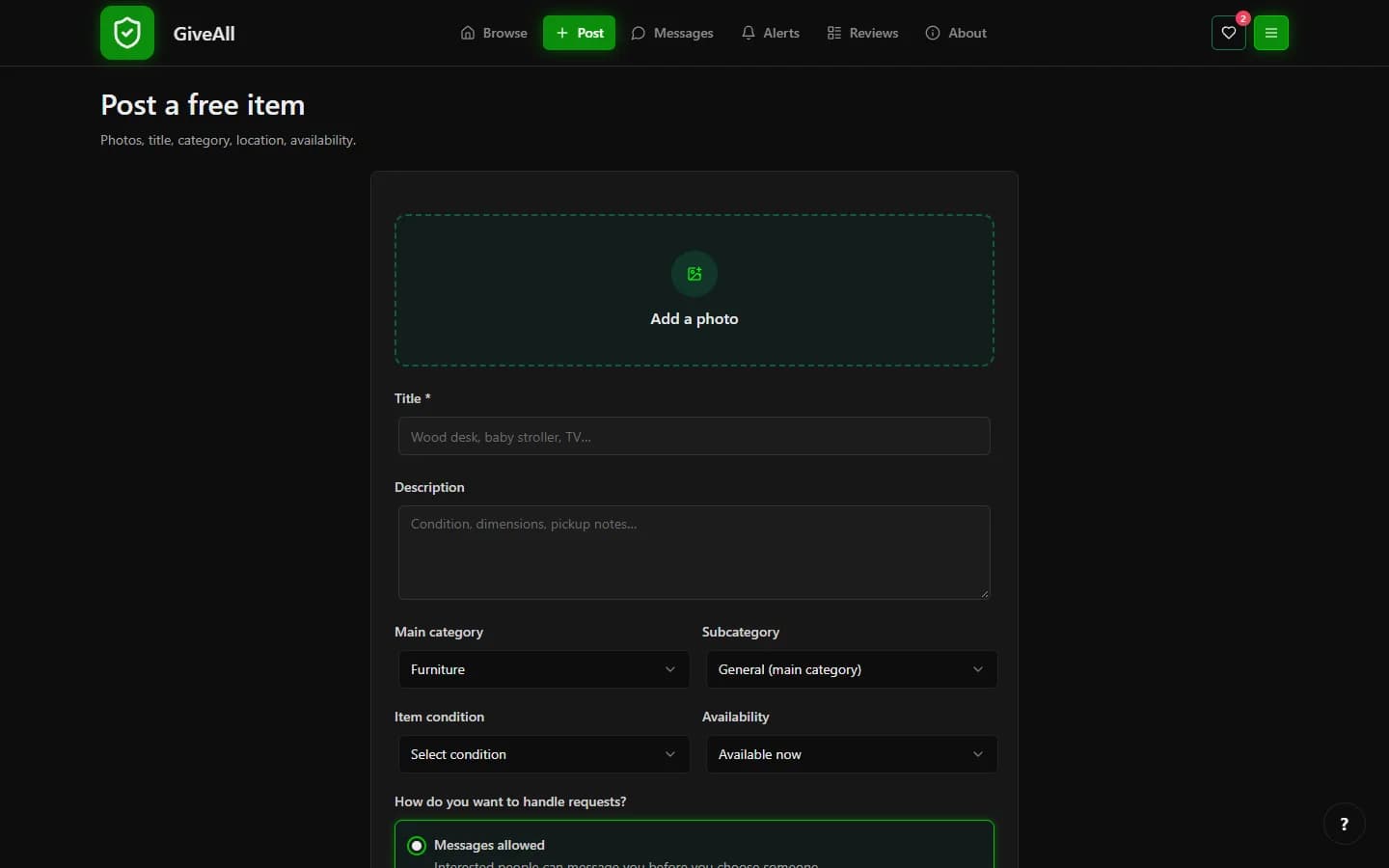Viewport: 1389px width, 868px height.
Task: Open the About page
Action: tap(956, 33)
